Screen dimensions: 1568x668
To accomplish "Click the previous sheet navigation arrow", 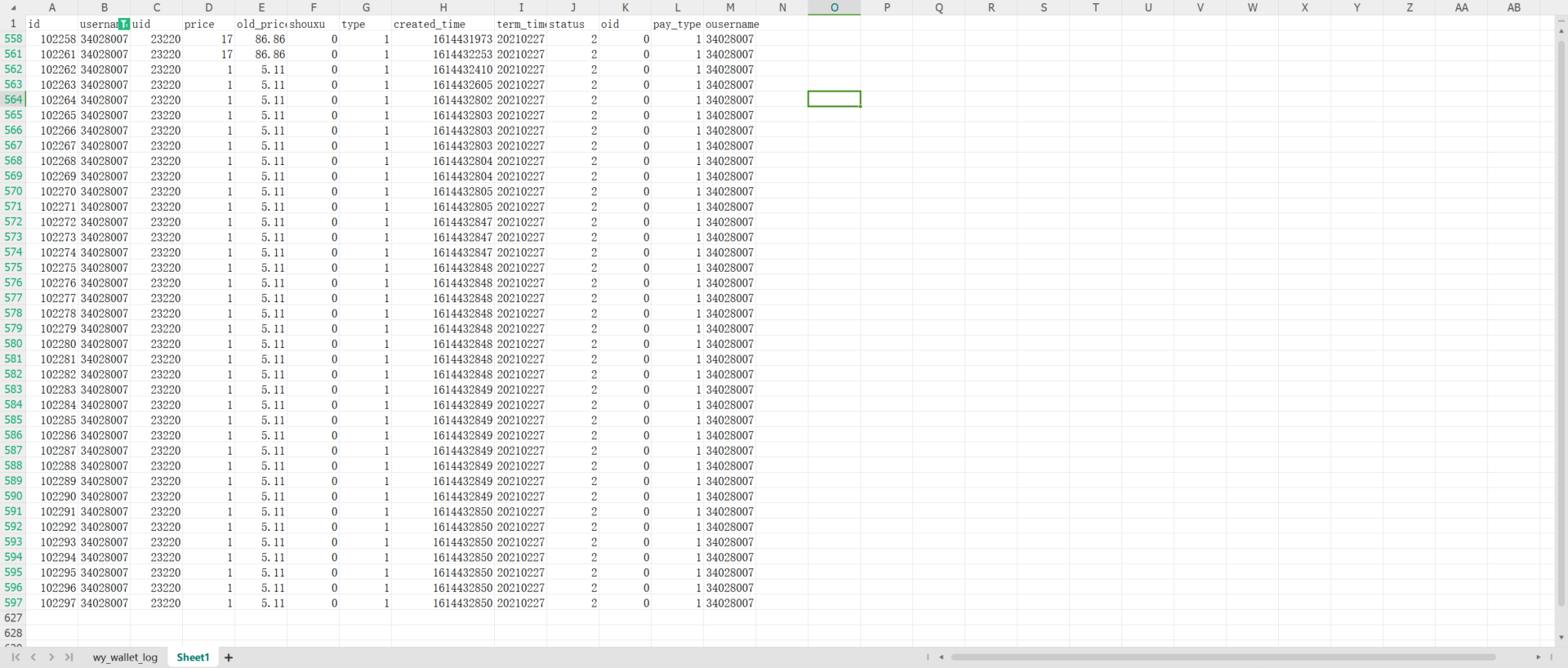I will 33,657.
